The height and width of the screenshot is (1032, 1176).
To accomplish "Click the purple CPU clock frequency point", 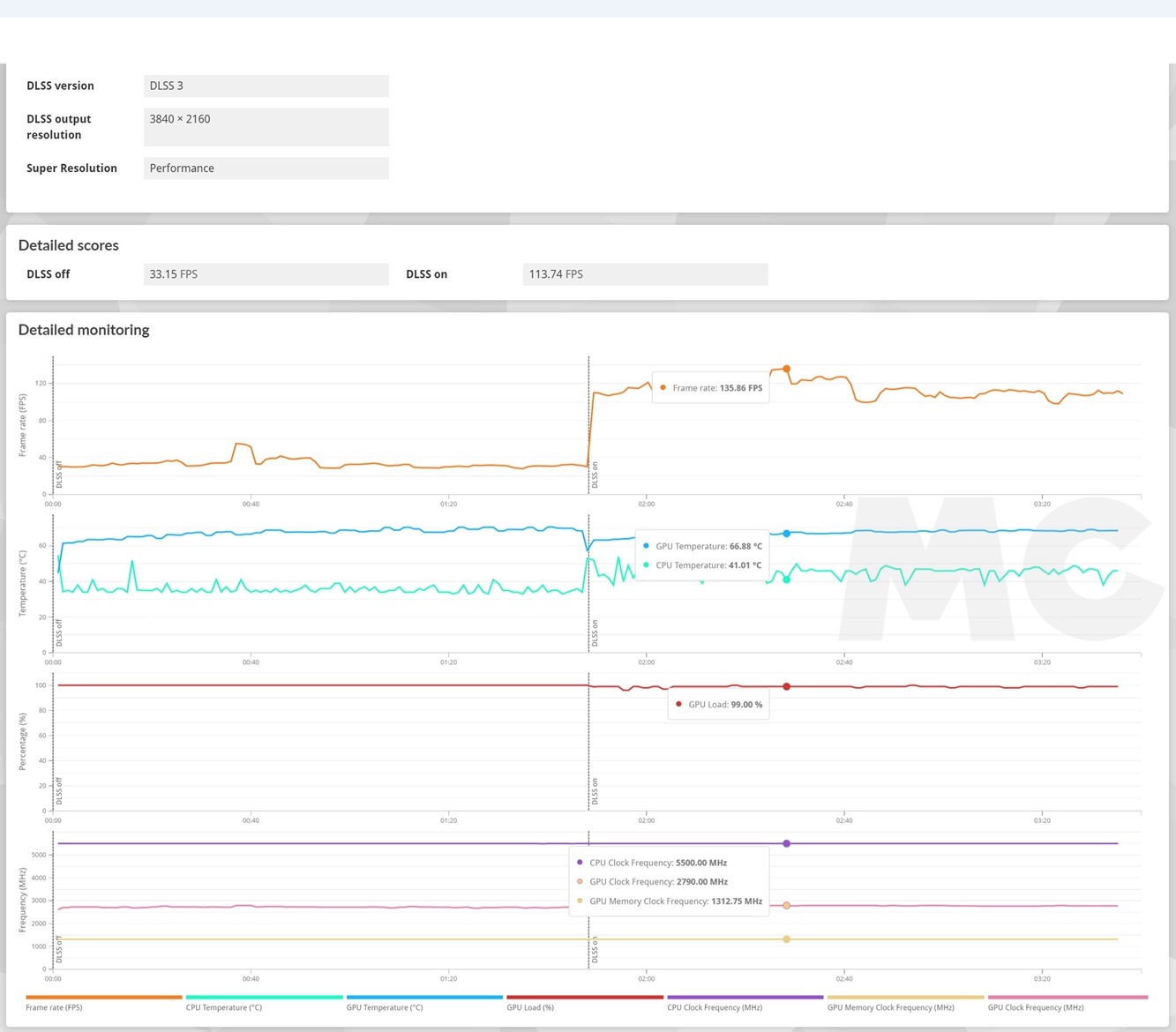I will click(786, 843).
